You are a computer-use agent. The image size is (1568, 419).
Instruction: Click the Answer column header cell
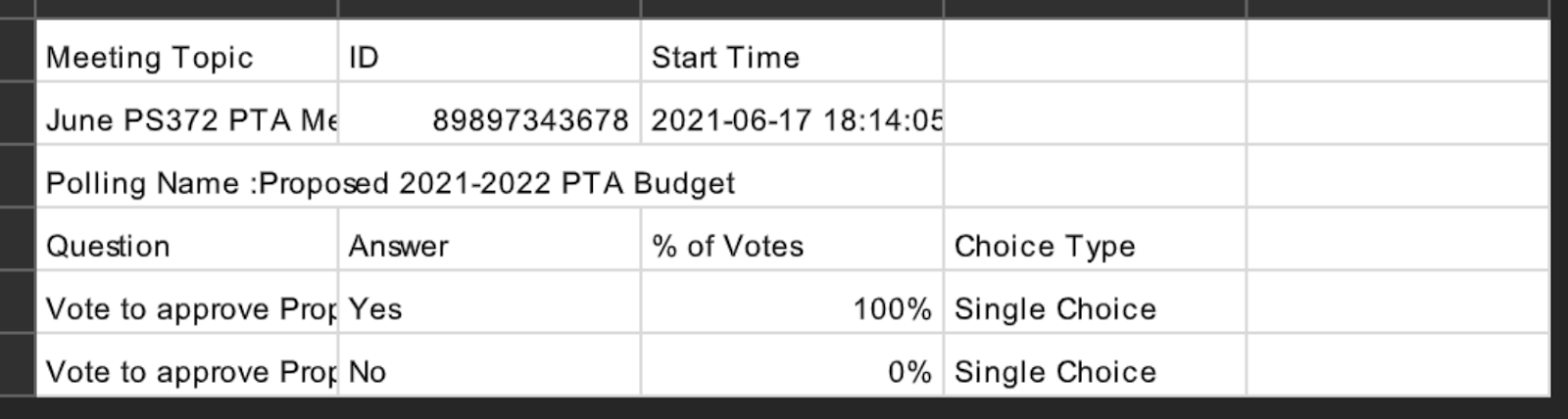pos(488,246)
